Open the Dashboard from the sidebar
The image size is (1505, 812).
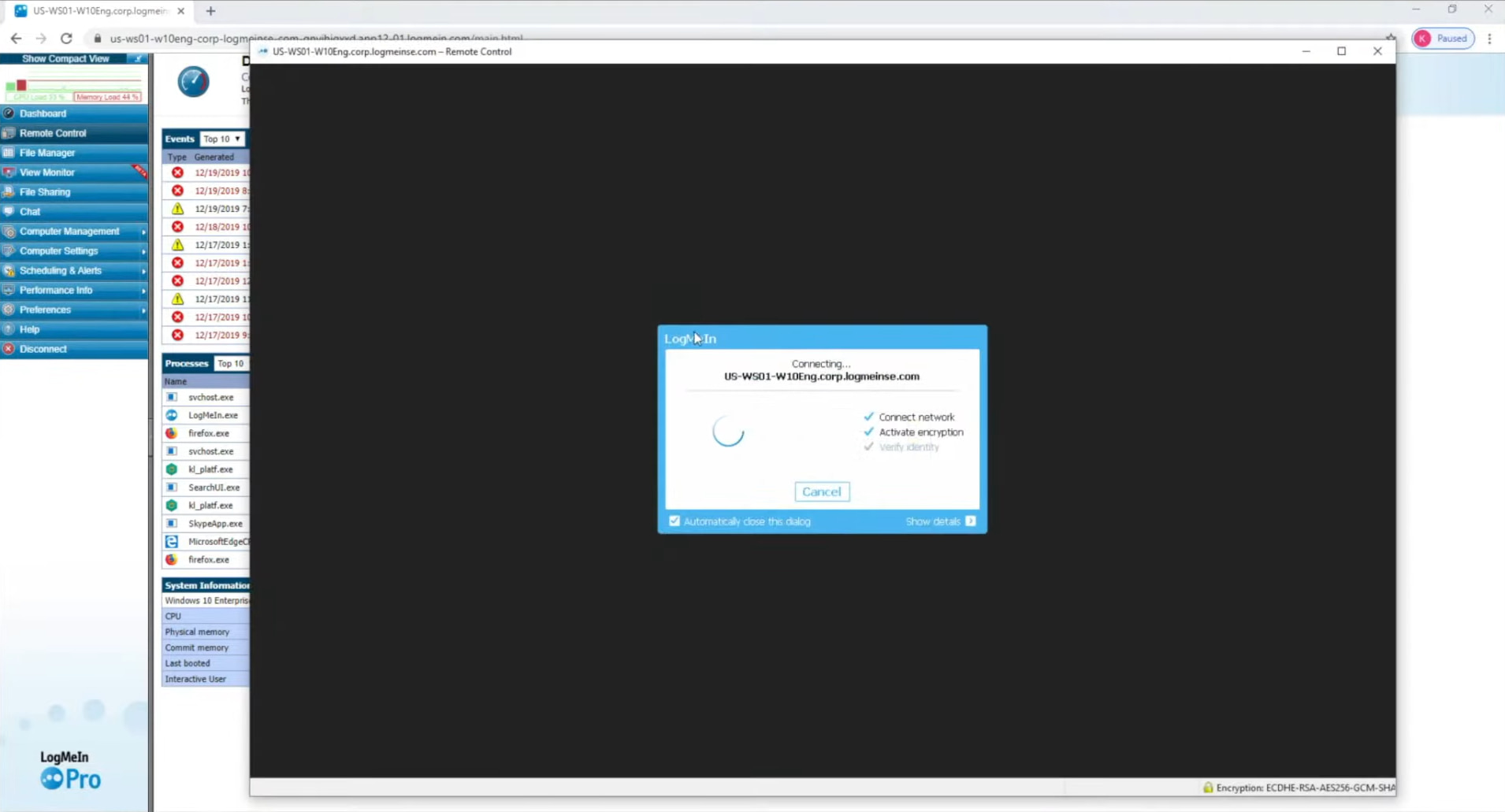43,113
